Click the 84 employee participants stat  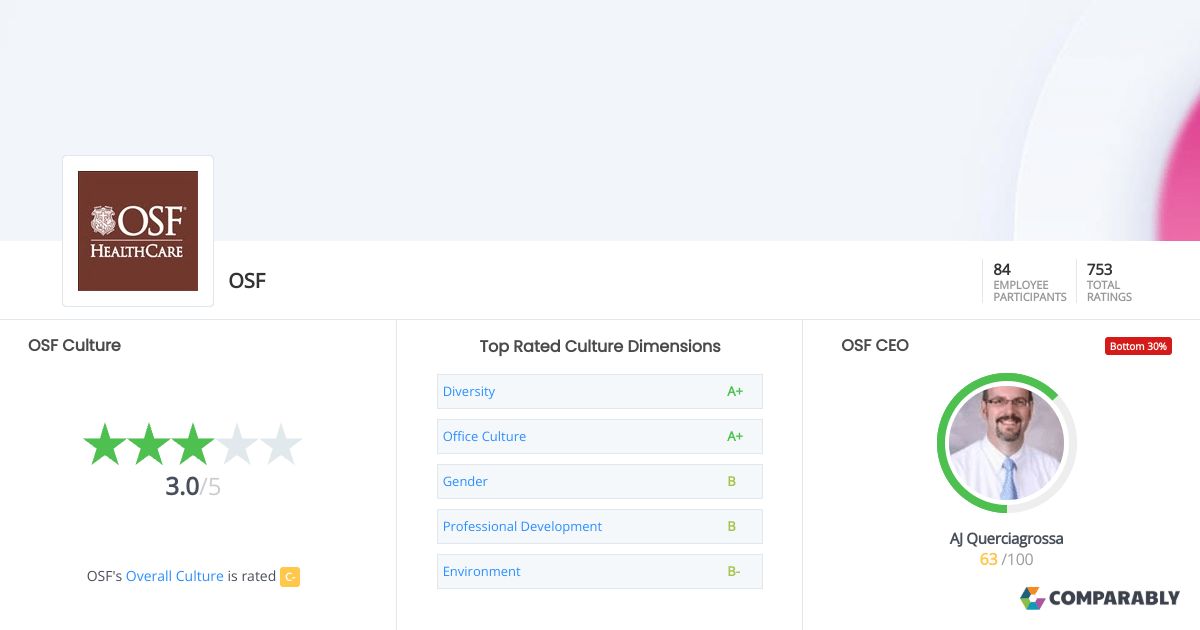pos(1029,283)
